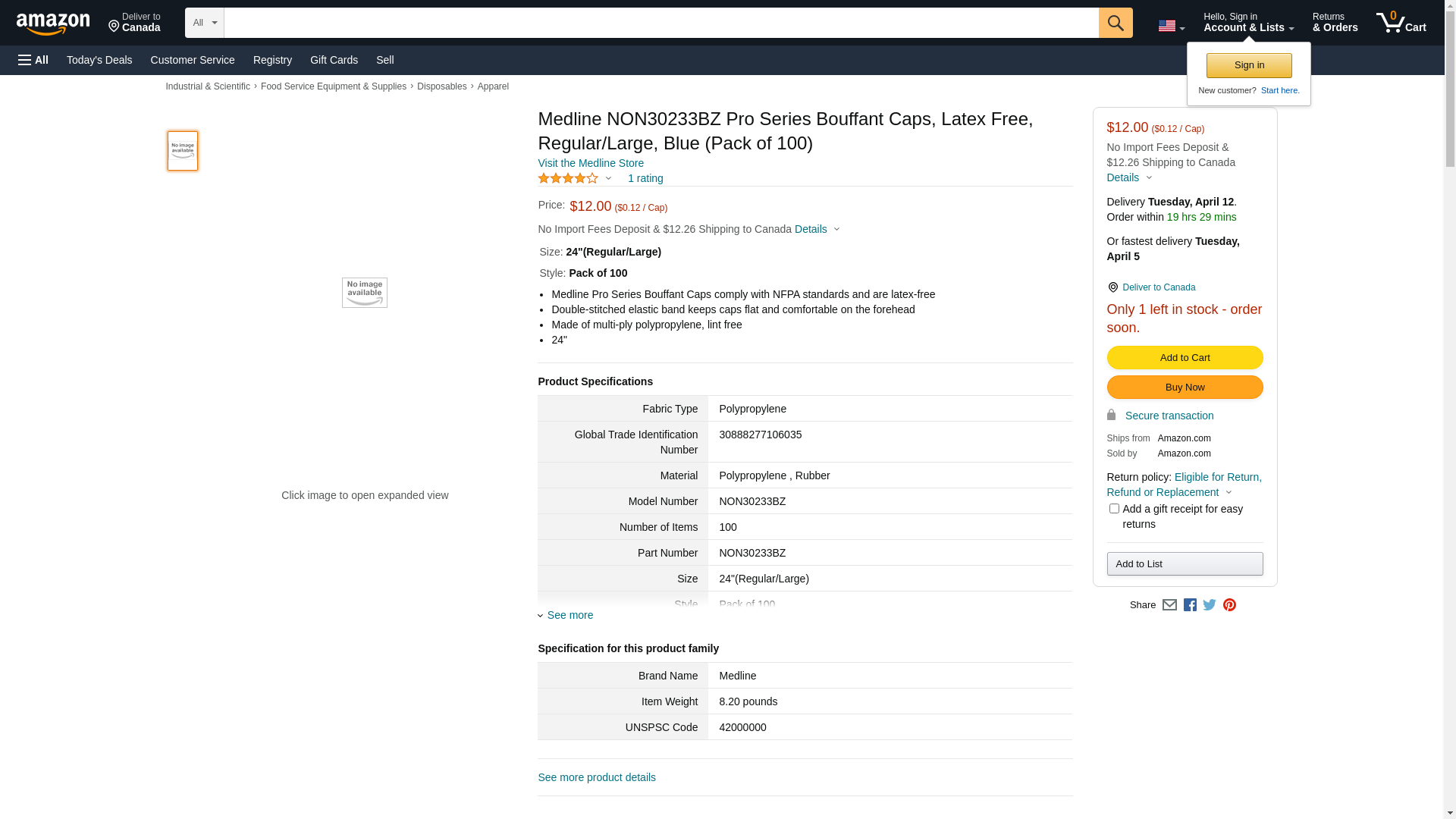Screen dimensions: 1456x819
Task: Click the search magnifier button
Action: 1115,23
